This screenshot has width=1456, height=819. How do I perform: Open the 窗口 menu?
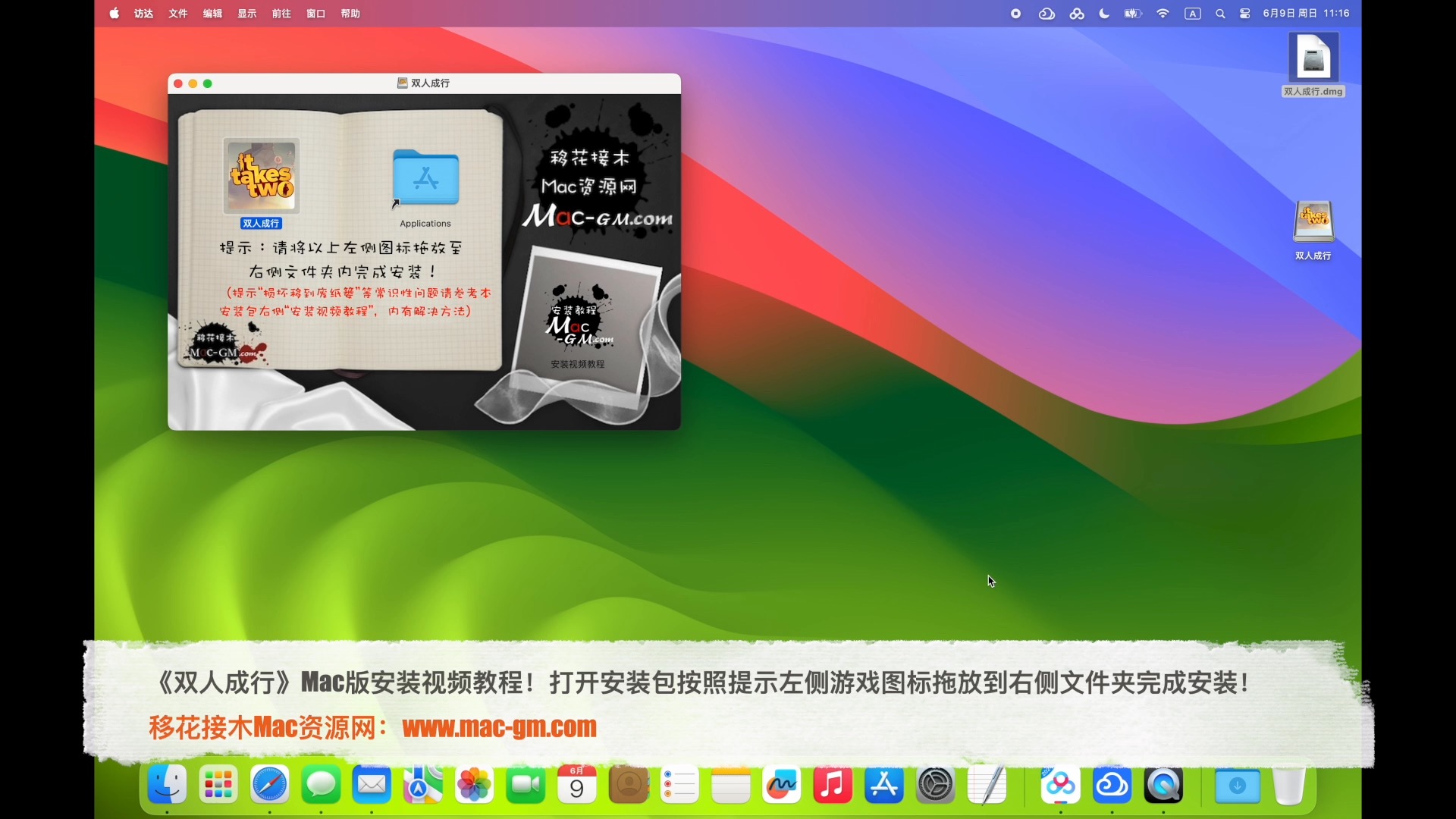(x=316, y=14)
